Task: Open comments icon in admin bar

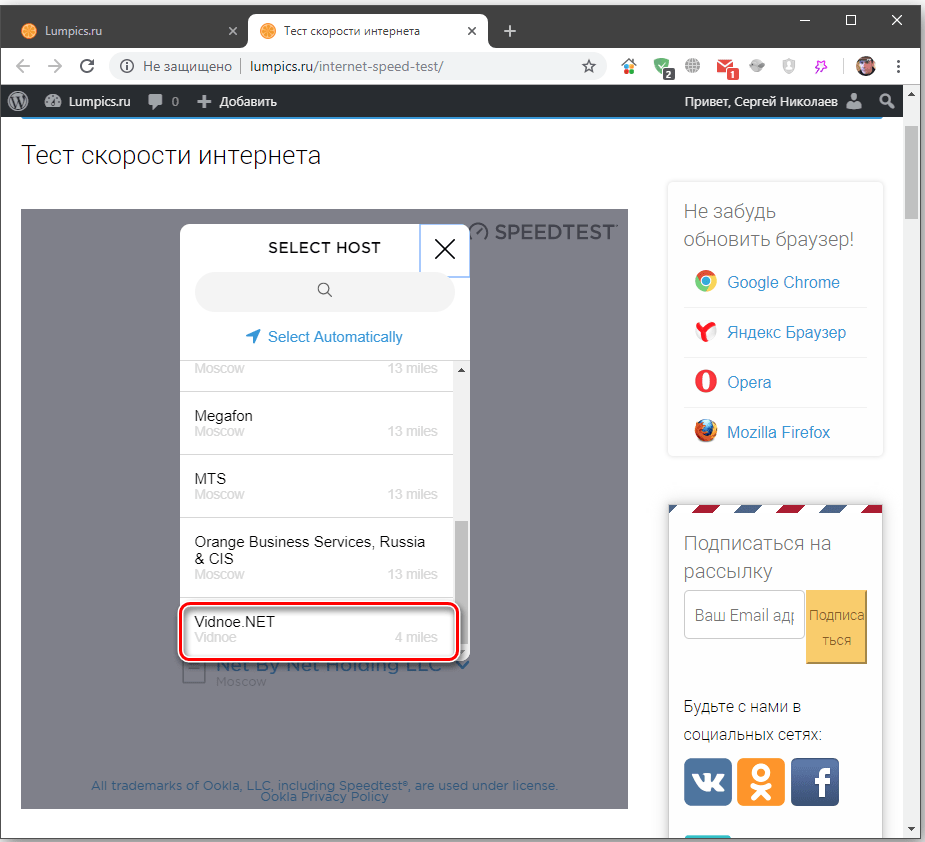Action: pos(163,101)
